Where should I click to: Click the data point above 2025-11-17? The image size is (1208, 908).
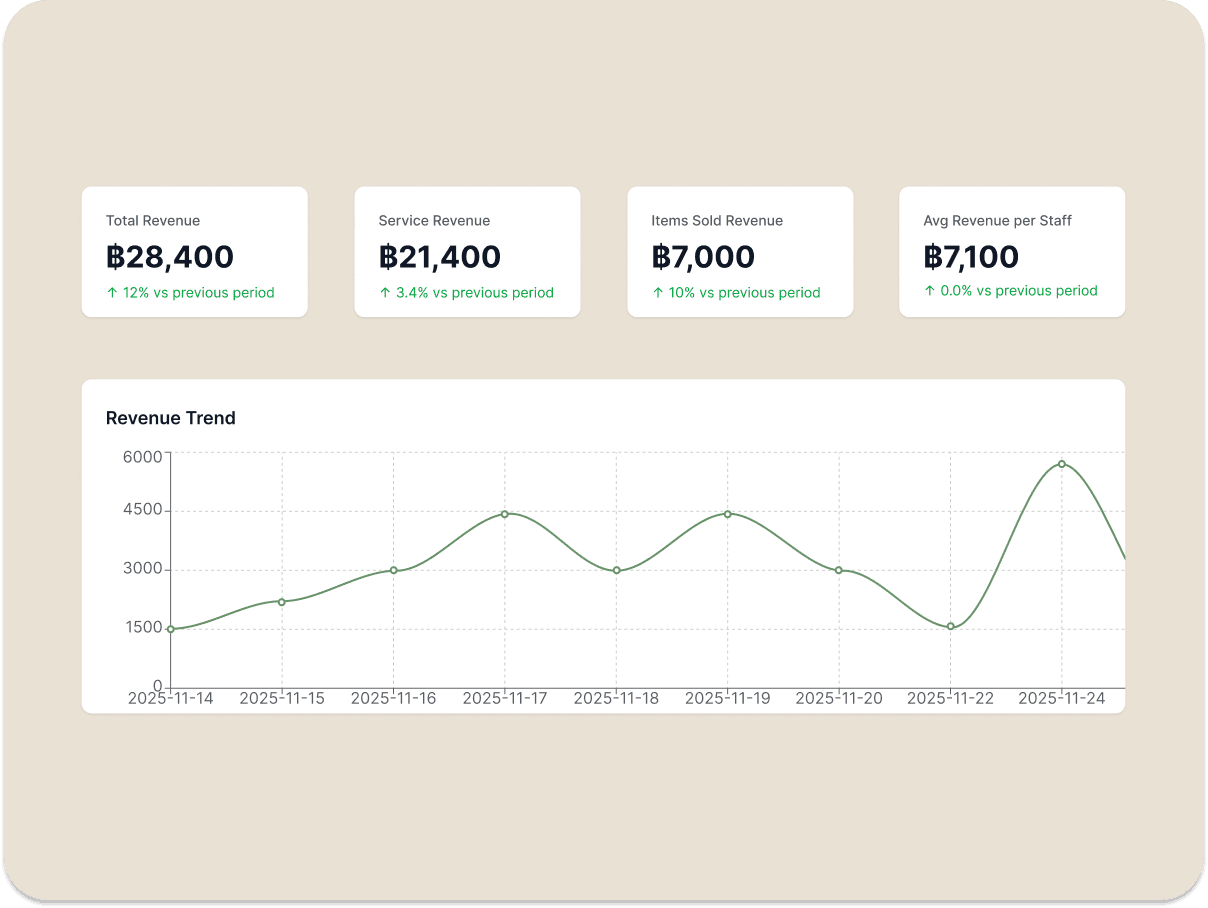pyautogui.click(x=504, y=514)
